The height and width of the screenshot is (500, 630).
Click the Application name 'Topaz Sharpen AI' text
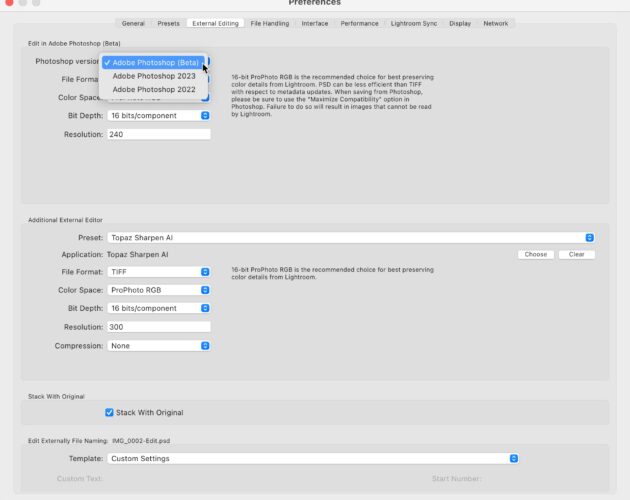[x=137, y=254]
